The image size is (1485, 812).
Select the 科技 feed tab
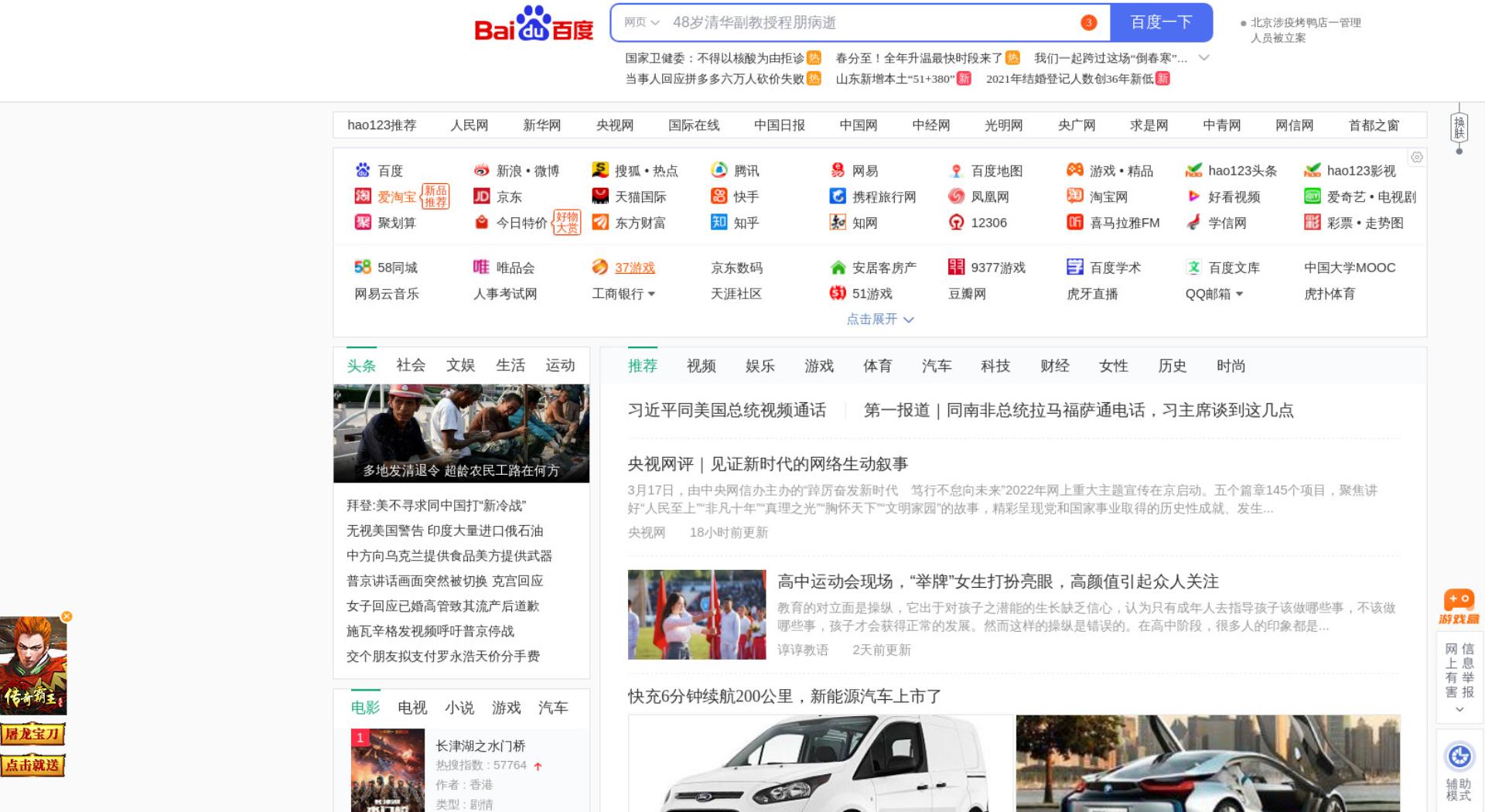[x=995, y=366]
